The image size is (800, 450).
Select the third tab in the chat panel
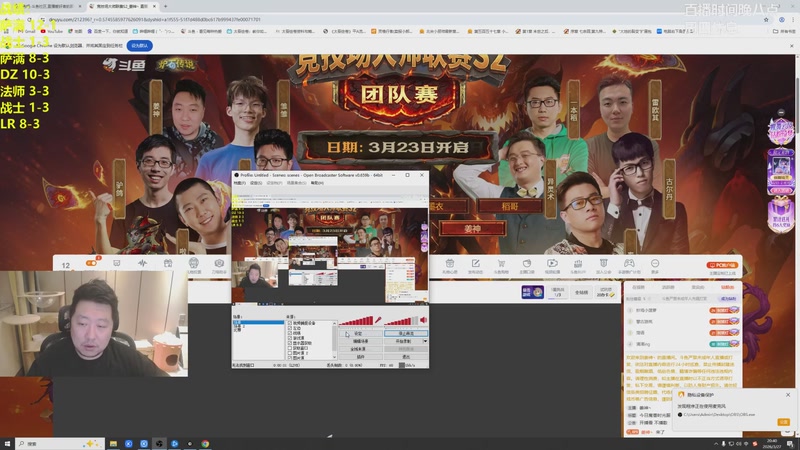click(x=697, y=287)
